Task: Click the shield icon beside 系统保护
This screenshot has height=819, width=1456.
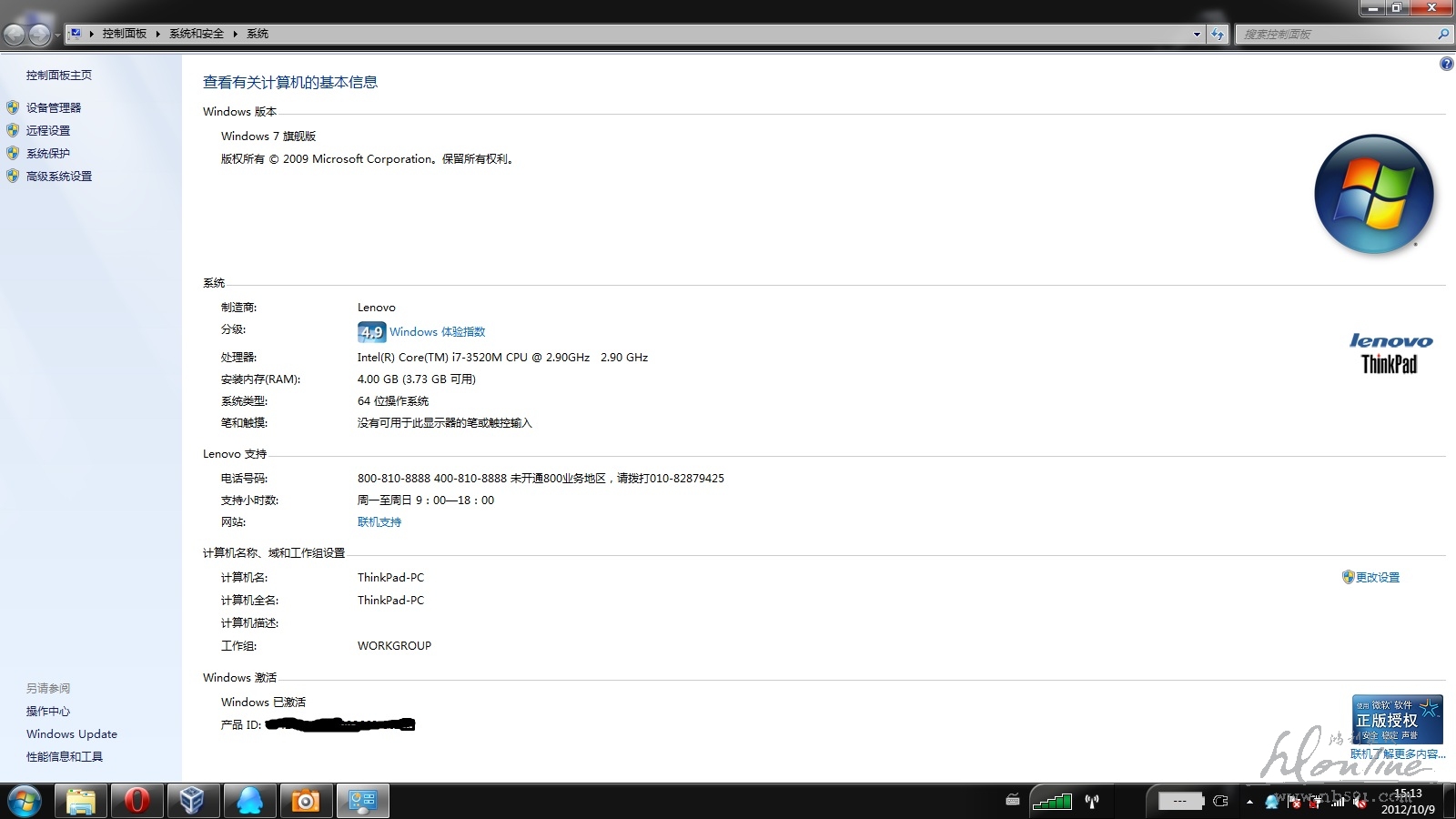Action: pos(13,153)
